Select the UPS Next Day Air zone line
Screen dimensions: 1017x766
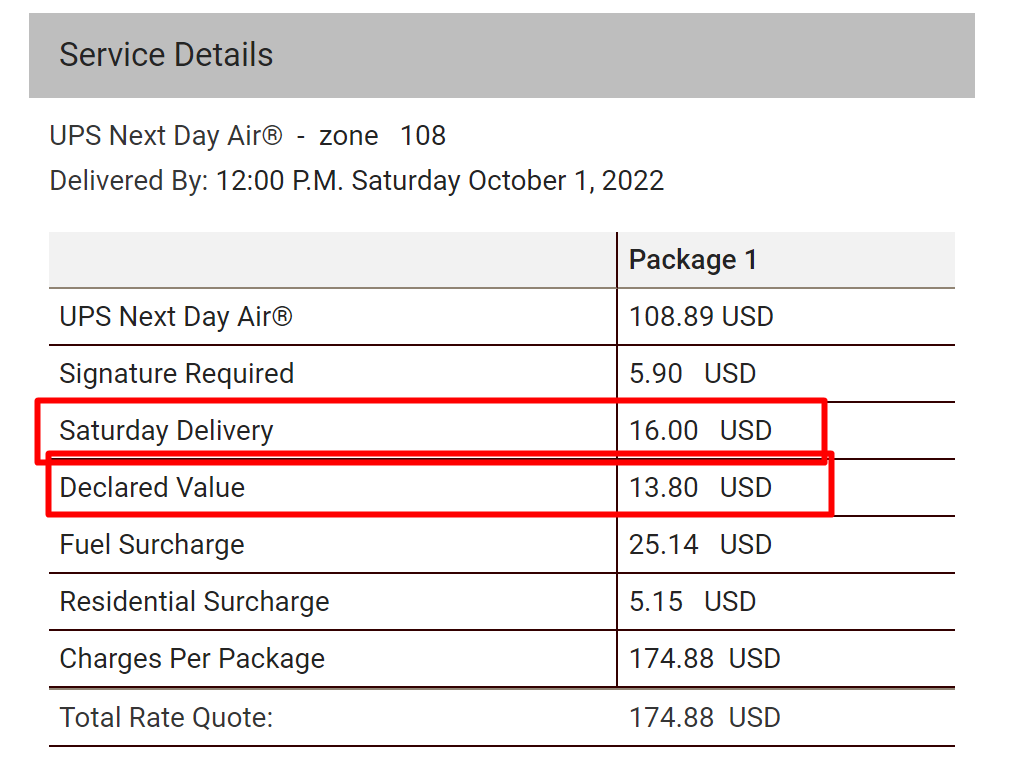[x=248, y=136]
